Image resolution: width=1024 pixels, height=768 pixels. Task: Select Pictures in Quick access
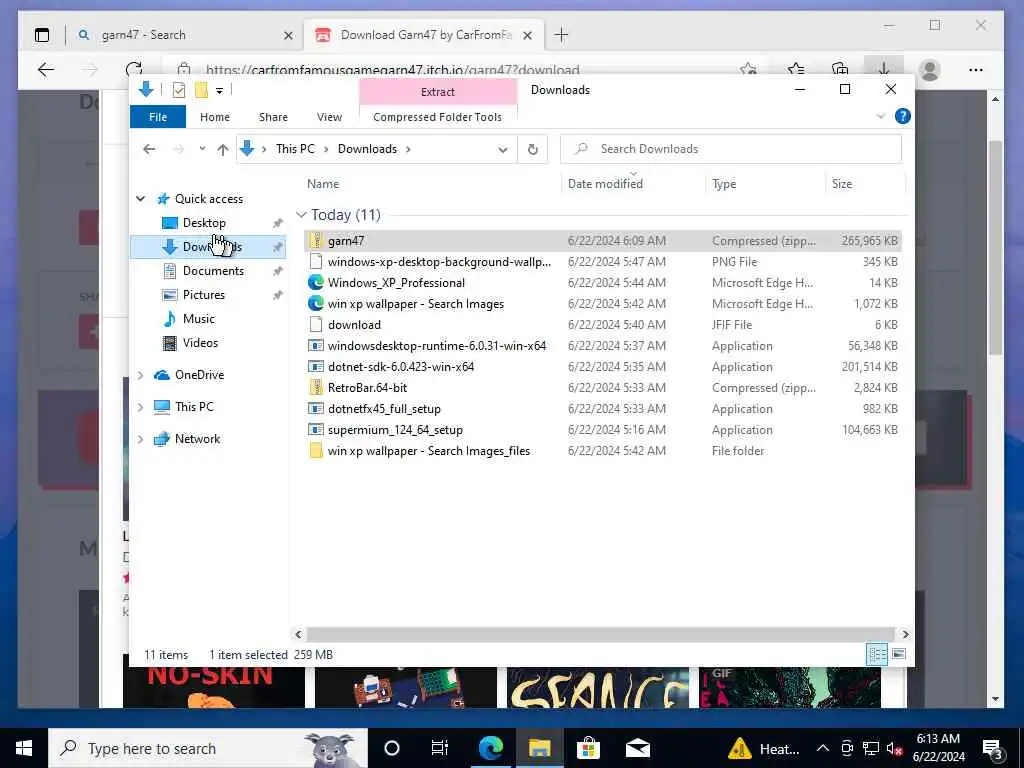coord(204,295)
